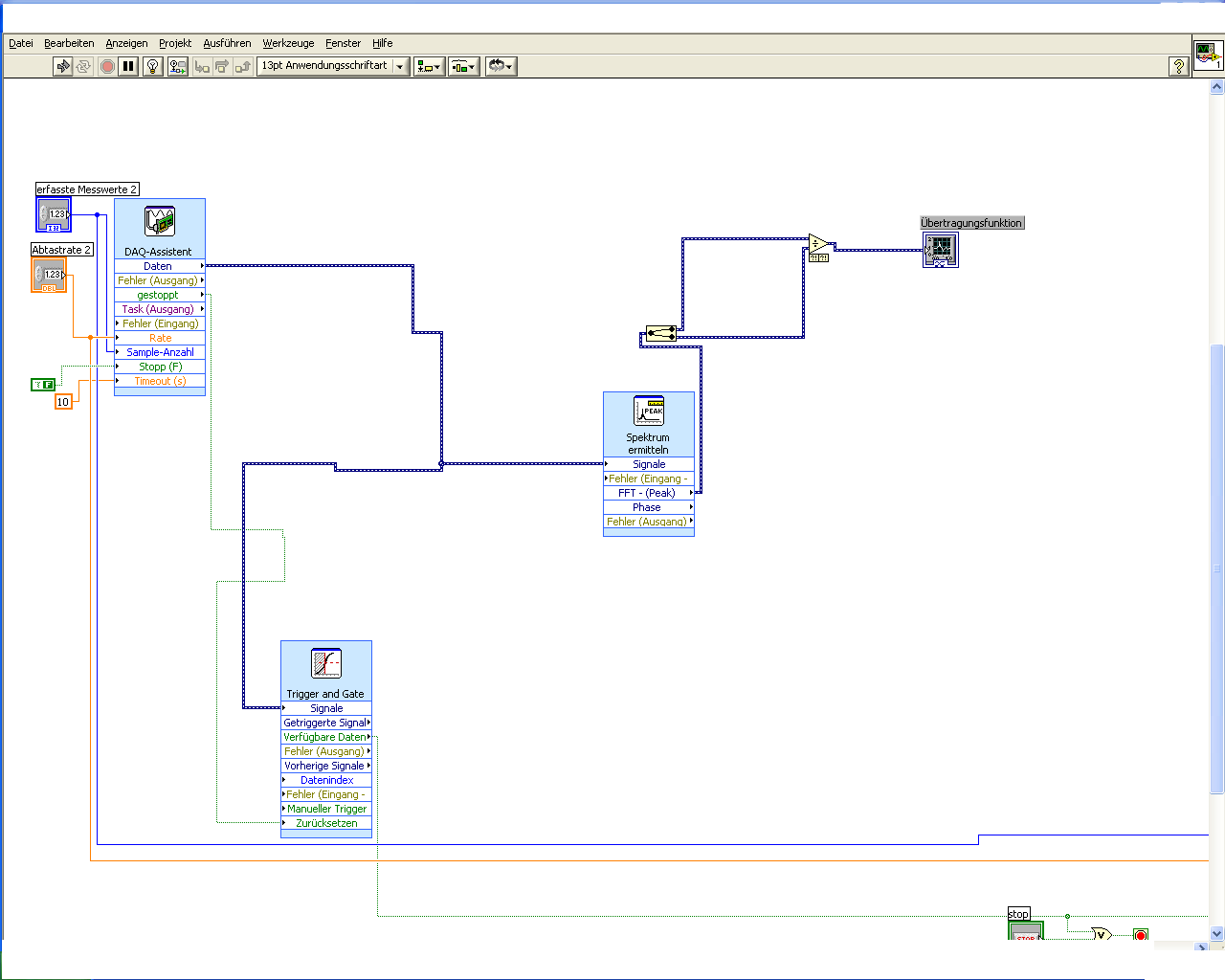Click the Task (Ausgang) terminal
This screenshot has height=980, width=1225.
(x=160, y=309)
